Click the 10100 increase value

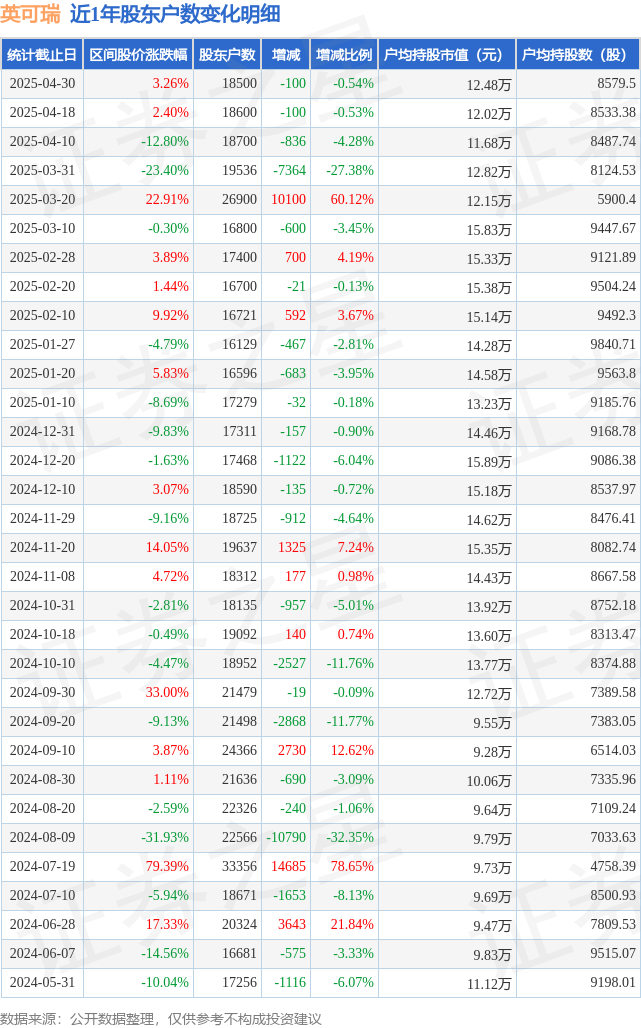tap(288, 199)
